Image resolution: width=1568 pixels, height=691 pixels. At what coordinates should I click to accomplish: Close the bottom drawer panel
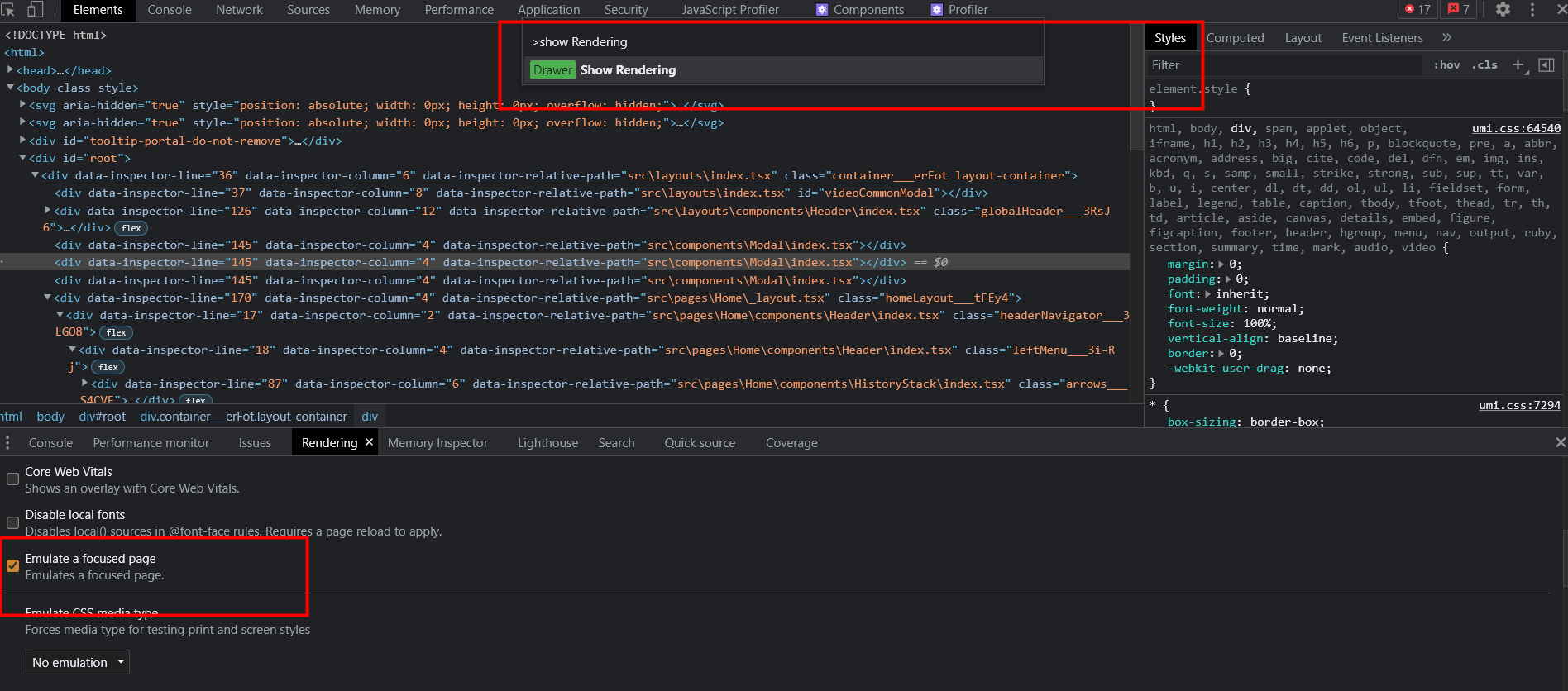1560,442
